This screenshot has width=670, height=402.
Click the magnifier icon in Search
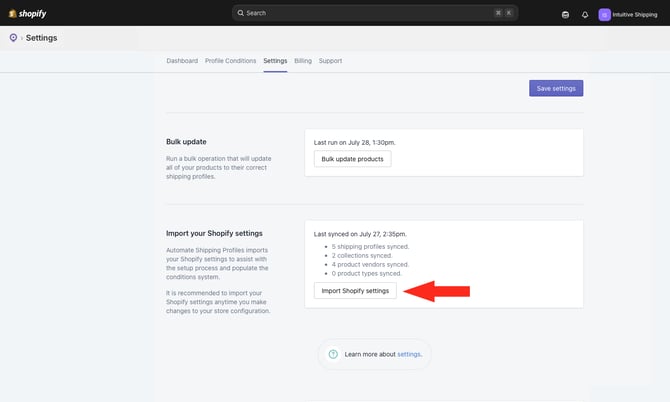241,13
